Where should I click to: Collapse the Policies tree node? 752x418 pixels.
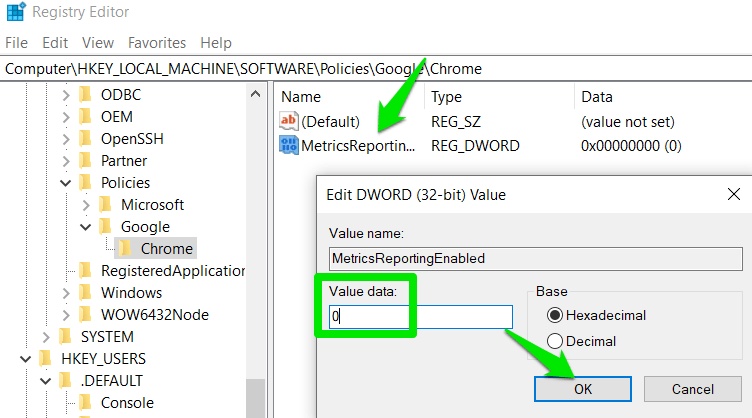(66, 182)
